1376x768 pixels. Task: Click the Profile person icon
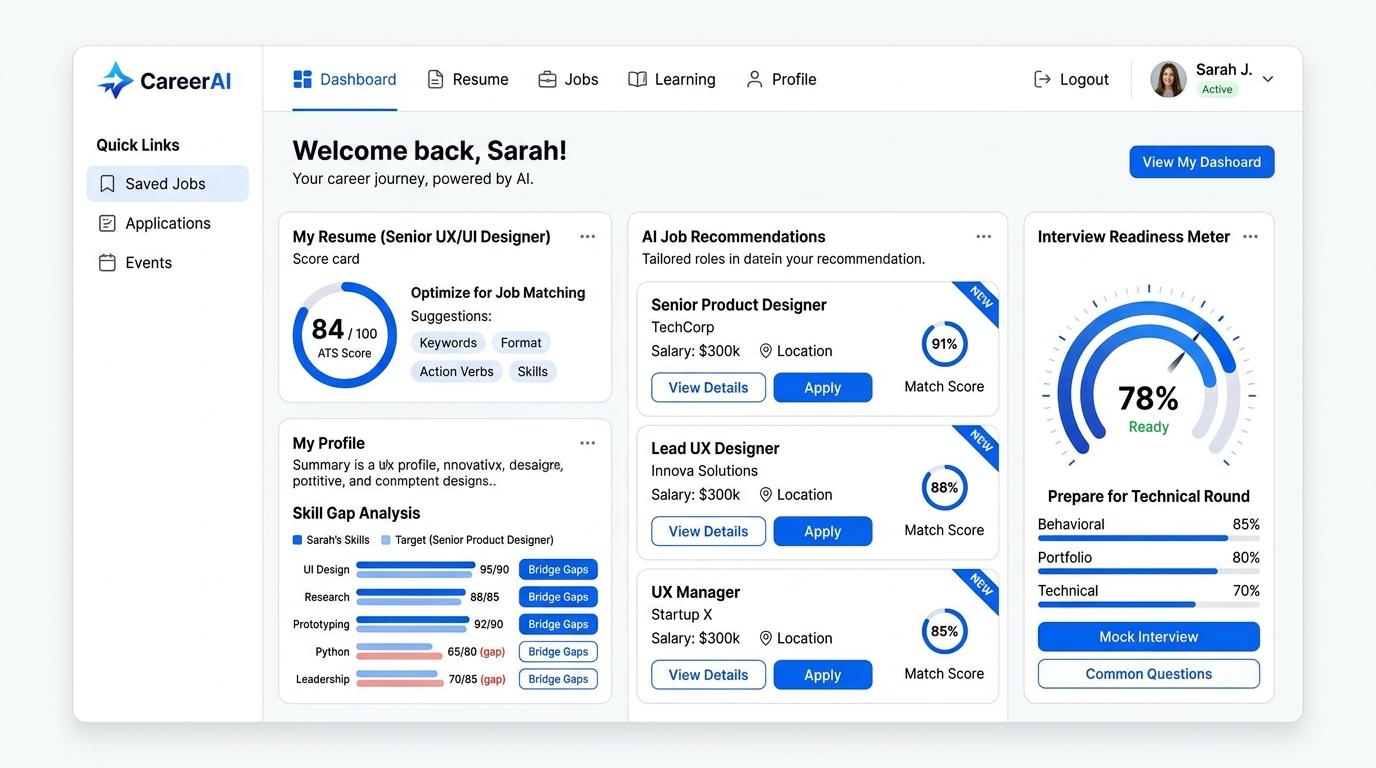[755, 79]
